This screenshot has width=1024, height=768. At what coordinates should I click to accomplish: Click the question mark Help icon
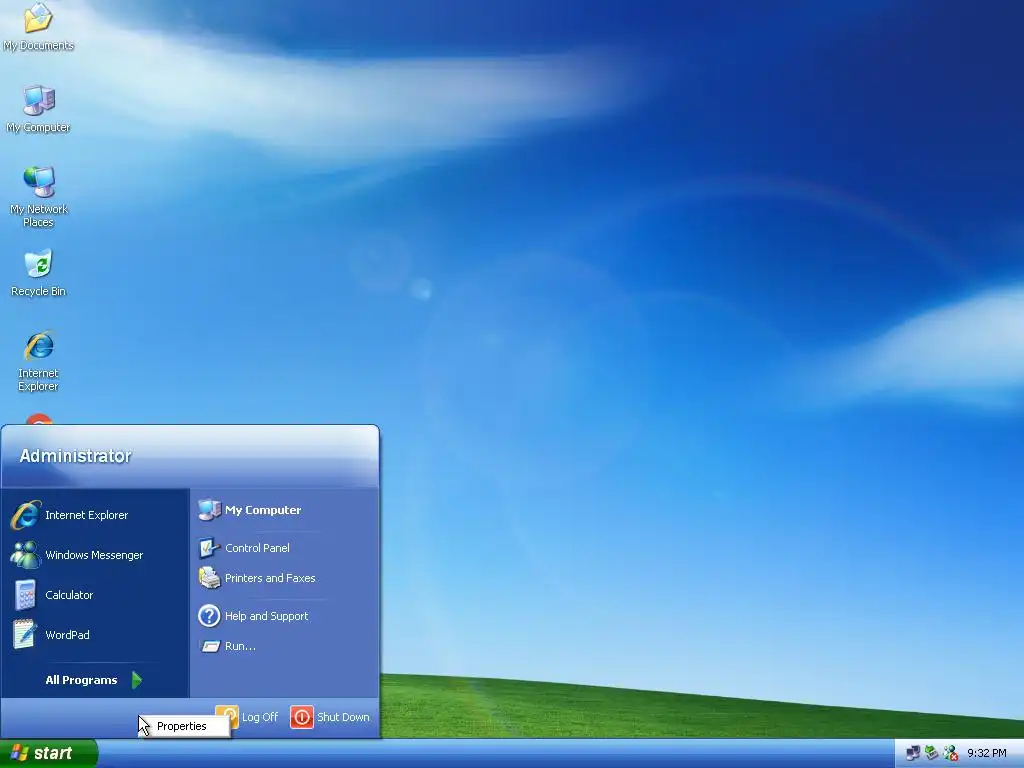209,616
